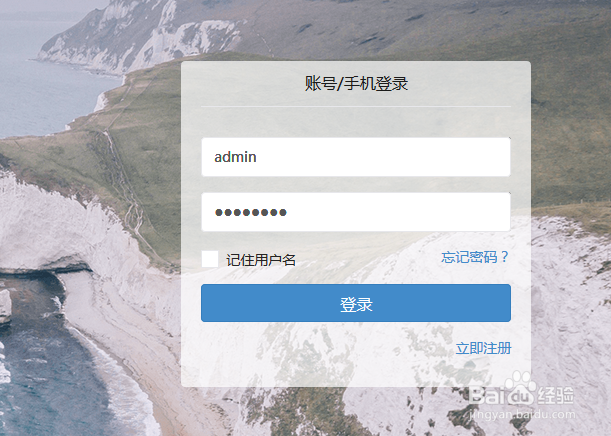This screenshot has height=436, width=611.
Task: Click the password dots in password box
Action: [251, 212]
